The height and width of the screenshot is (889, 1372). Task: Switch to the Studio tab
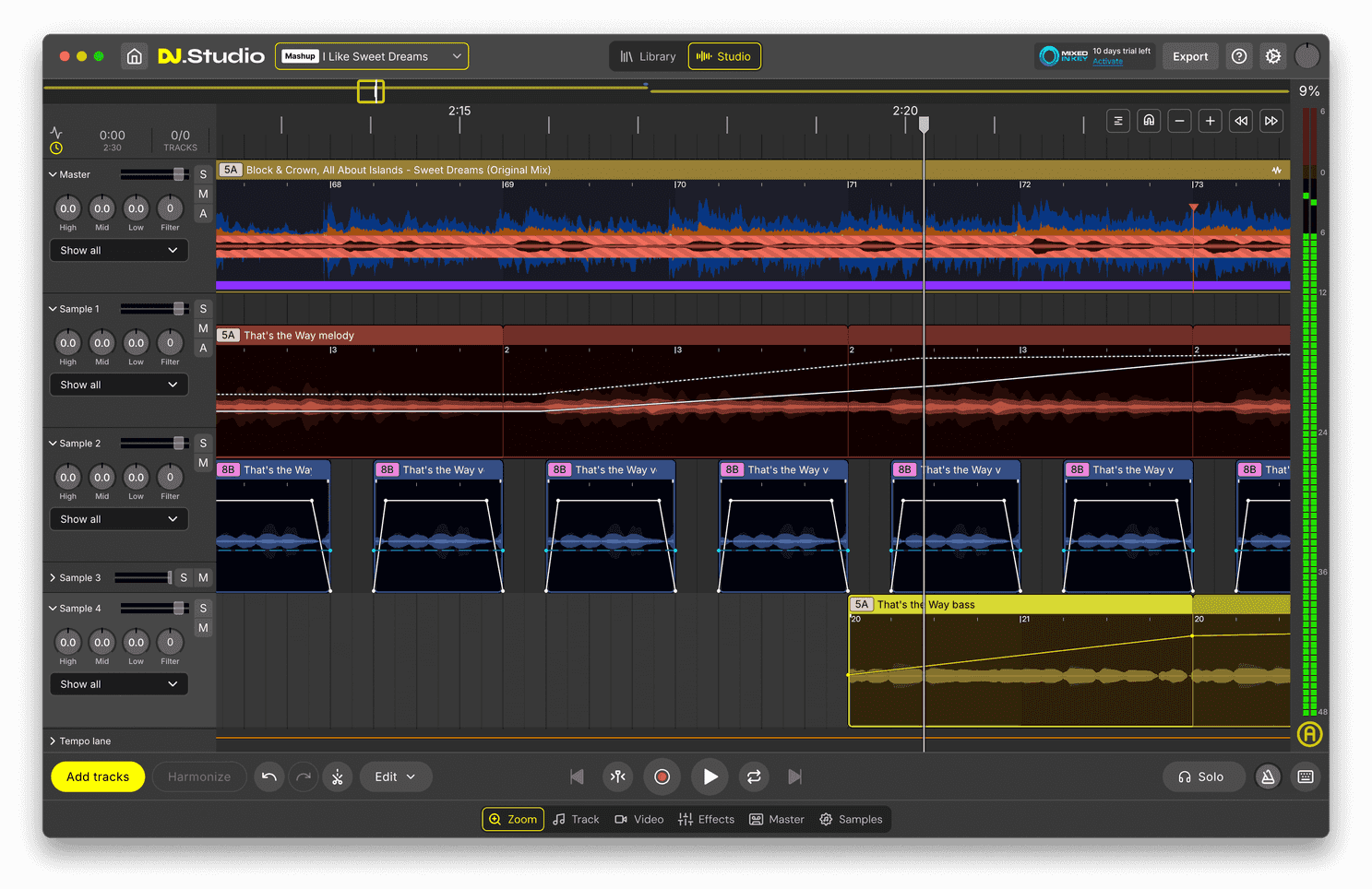[724, 56]
